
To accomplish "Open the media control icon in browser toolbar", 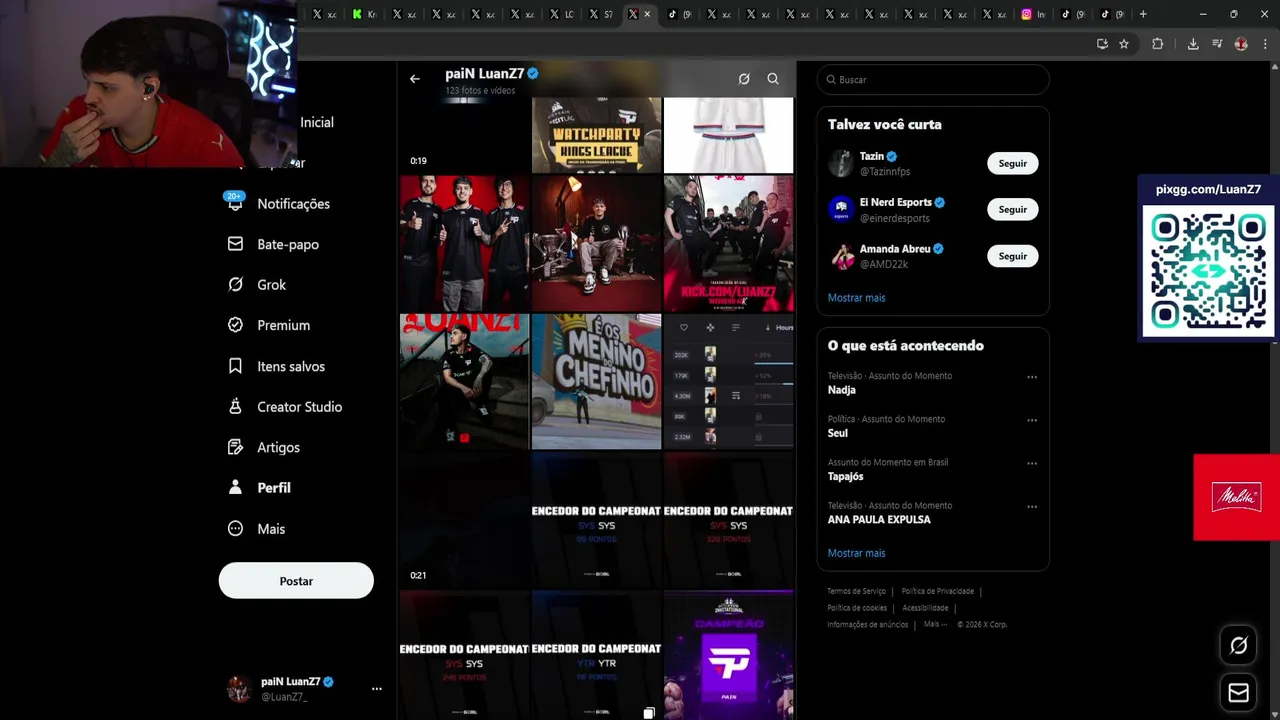I will (1217, 44).
